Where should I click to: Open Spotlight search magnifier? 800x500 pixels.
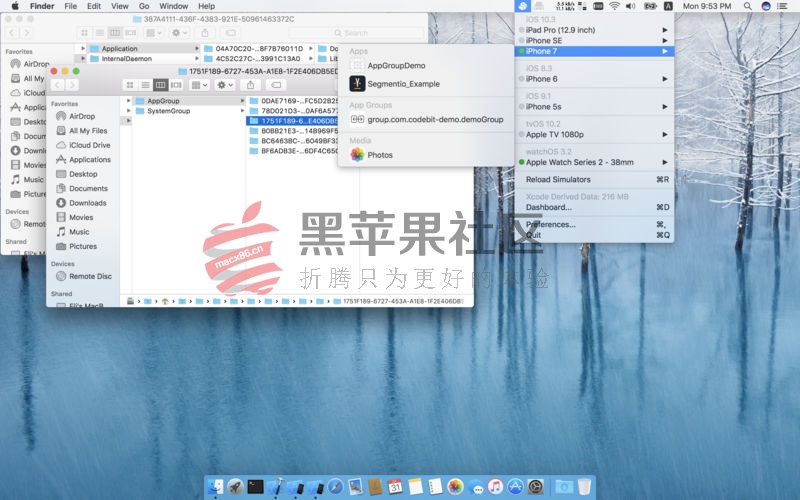[747, 6]
